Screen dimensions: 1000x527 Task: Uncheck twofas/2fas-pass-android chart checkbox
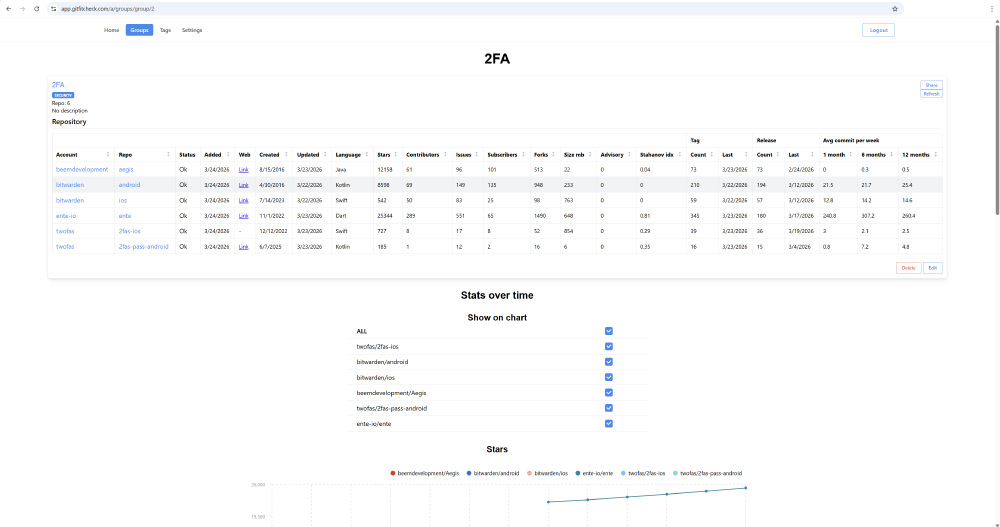[x=608, y=408]
